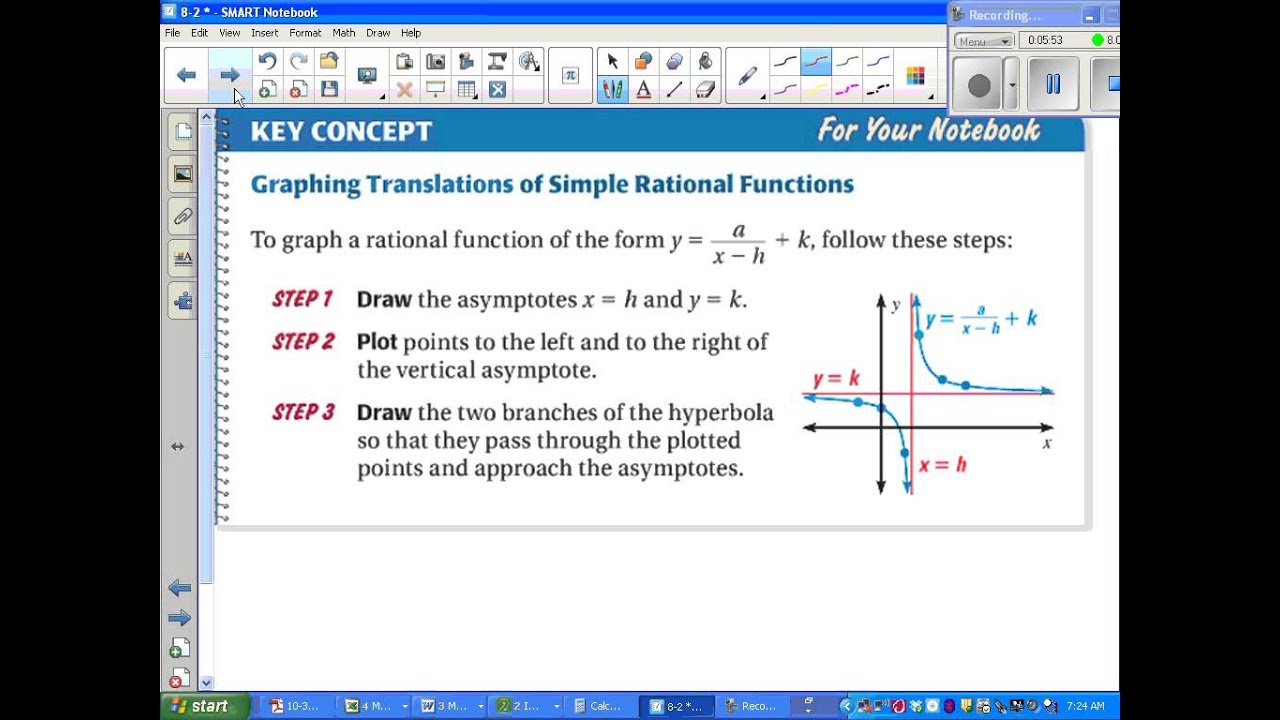
Task: Choose the Select arrow tool
Action: pos(613,61)
